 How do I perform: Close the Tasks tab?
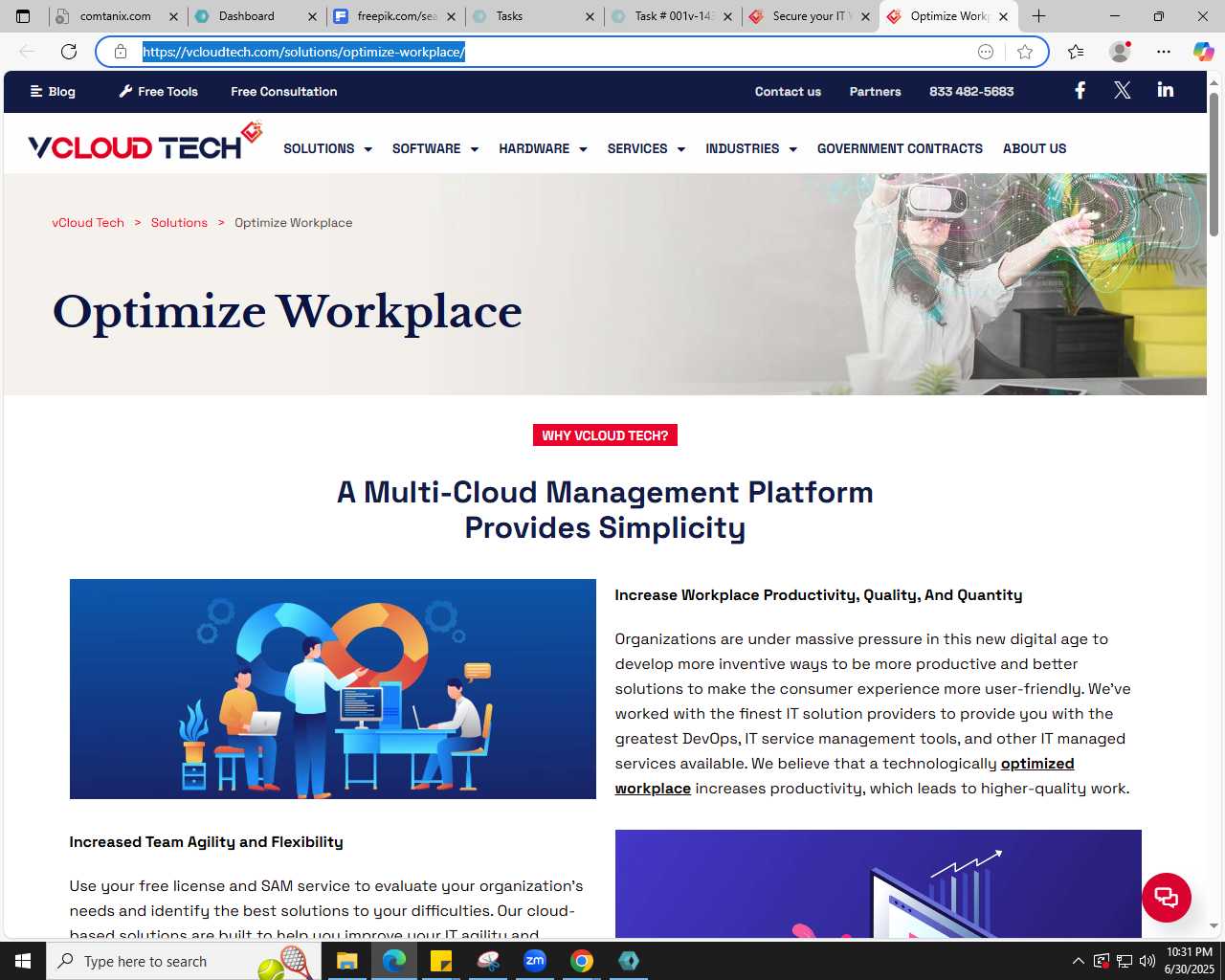590,16
